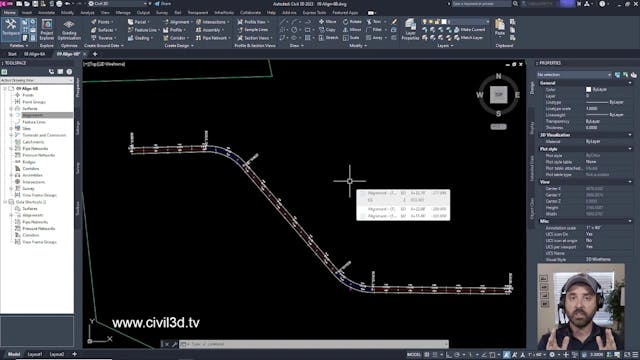Open the Toolspace help icon
This screenshot has height=360, width=640.
point(69,72)
